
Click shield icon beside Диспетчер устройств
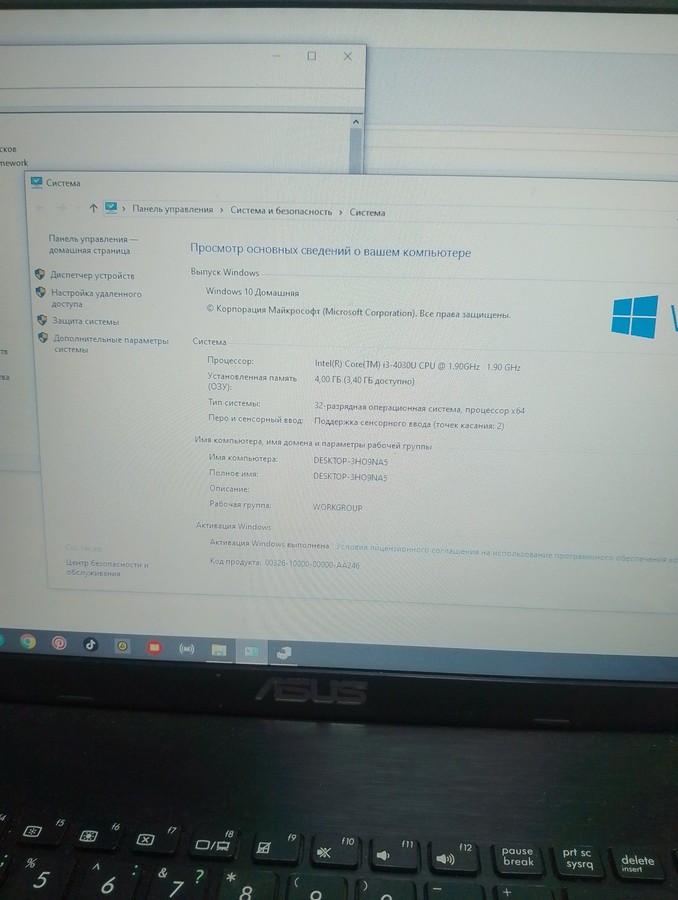pos(40,274)
